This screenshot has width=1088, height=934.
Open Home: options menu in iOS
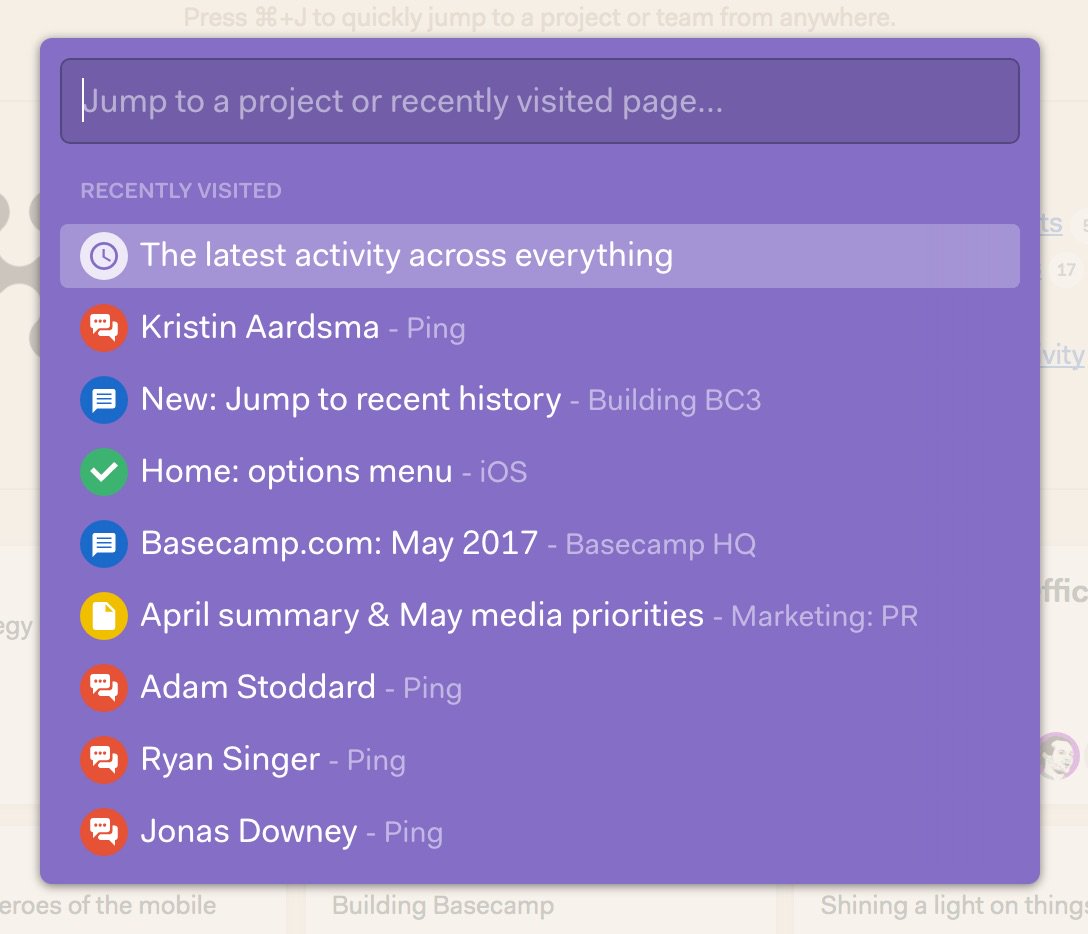pos(540,473)
